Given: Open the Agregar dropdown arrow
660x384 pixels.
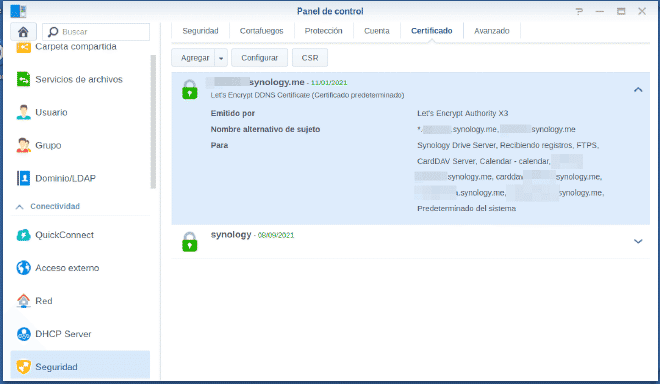Looking at the screenshot, I should (x=221, y=58).
